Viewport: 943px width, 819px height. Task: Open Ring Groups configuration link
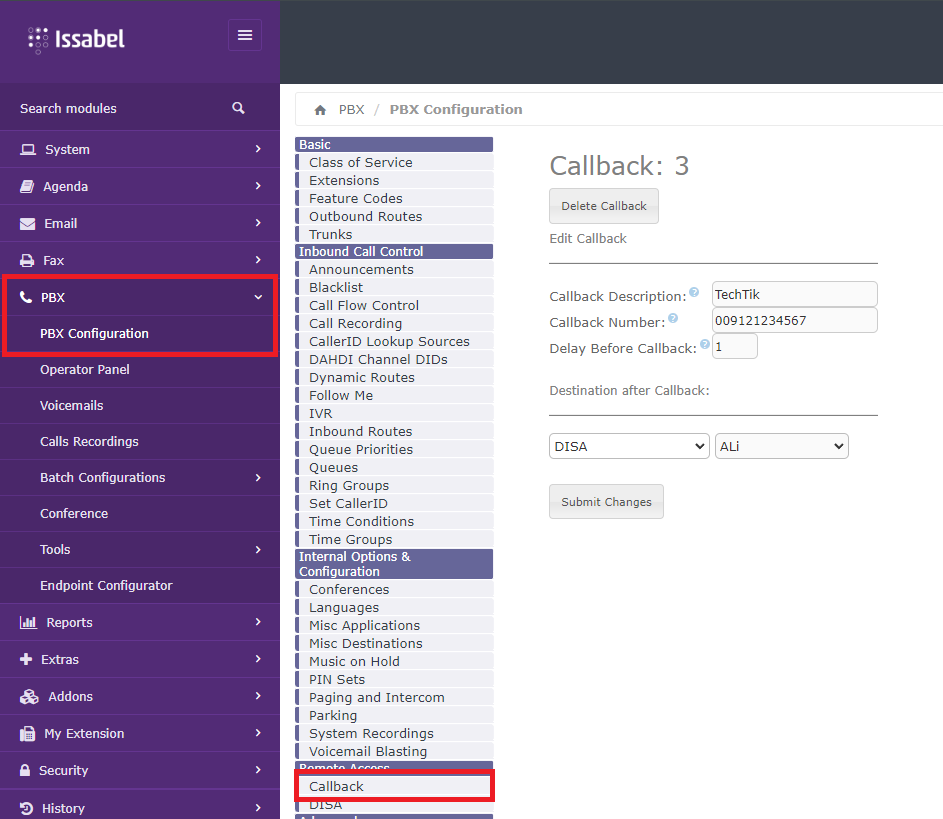pyautogui.click(x=349, y=485)
